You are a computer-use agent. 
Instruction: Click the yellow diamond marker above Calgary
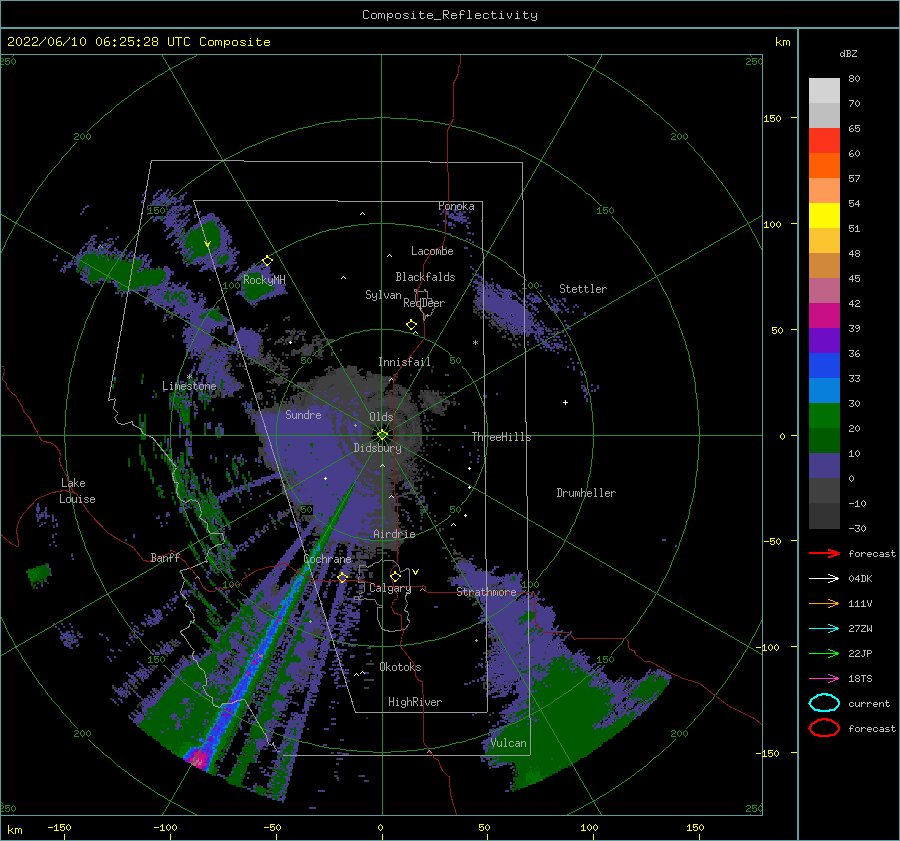tap(395, 576)
